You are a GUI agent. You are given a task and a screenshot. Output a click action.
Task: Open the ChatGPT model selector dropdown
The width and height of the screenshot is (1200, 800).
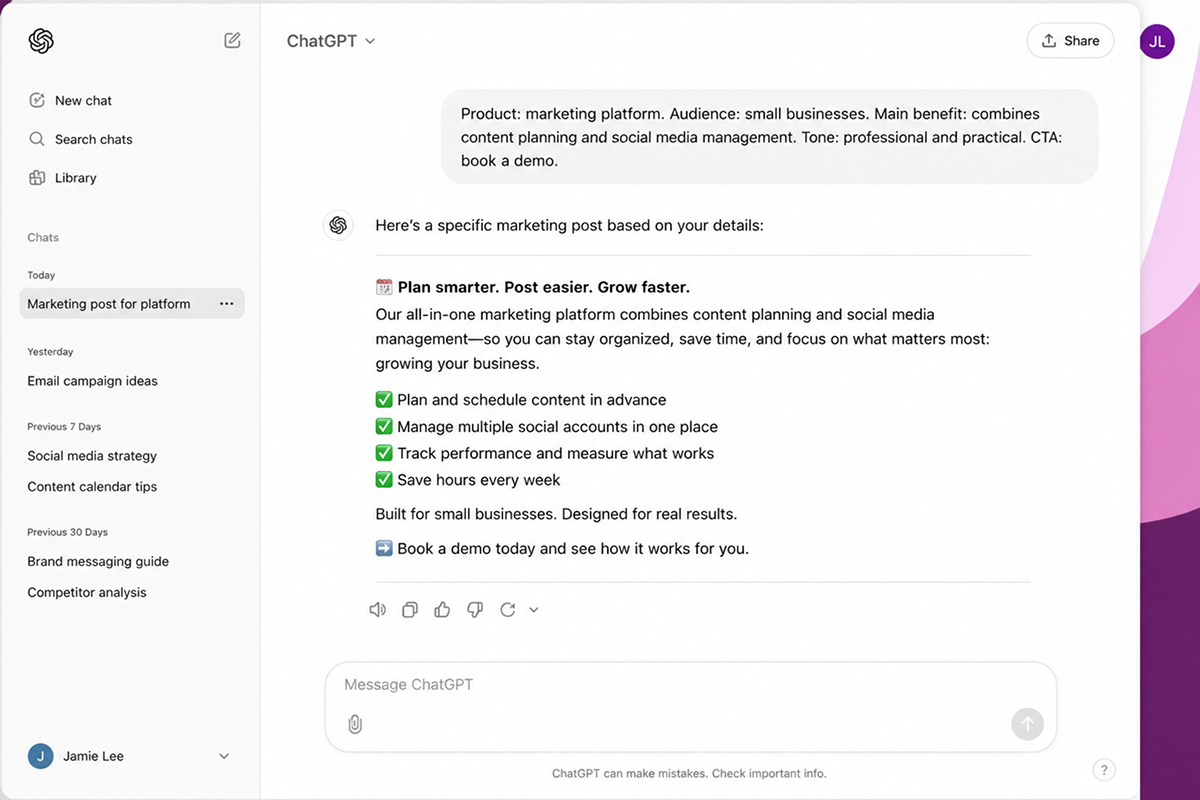(331, 41)
